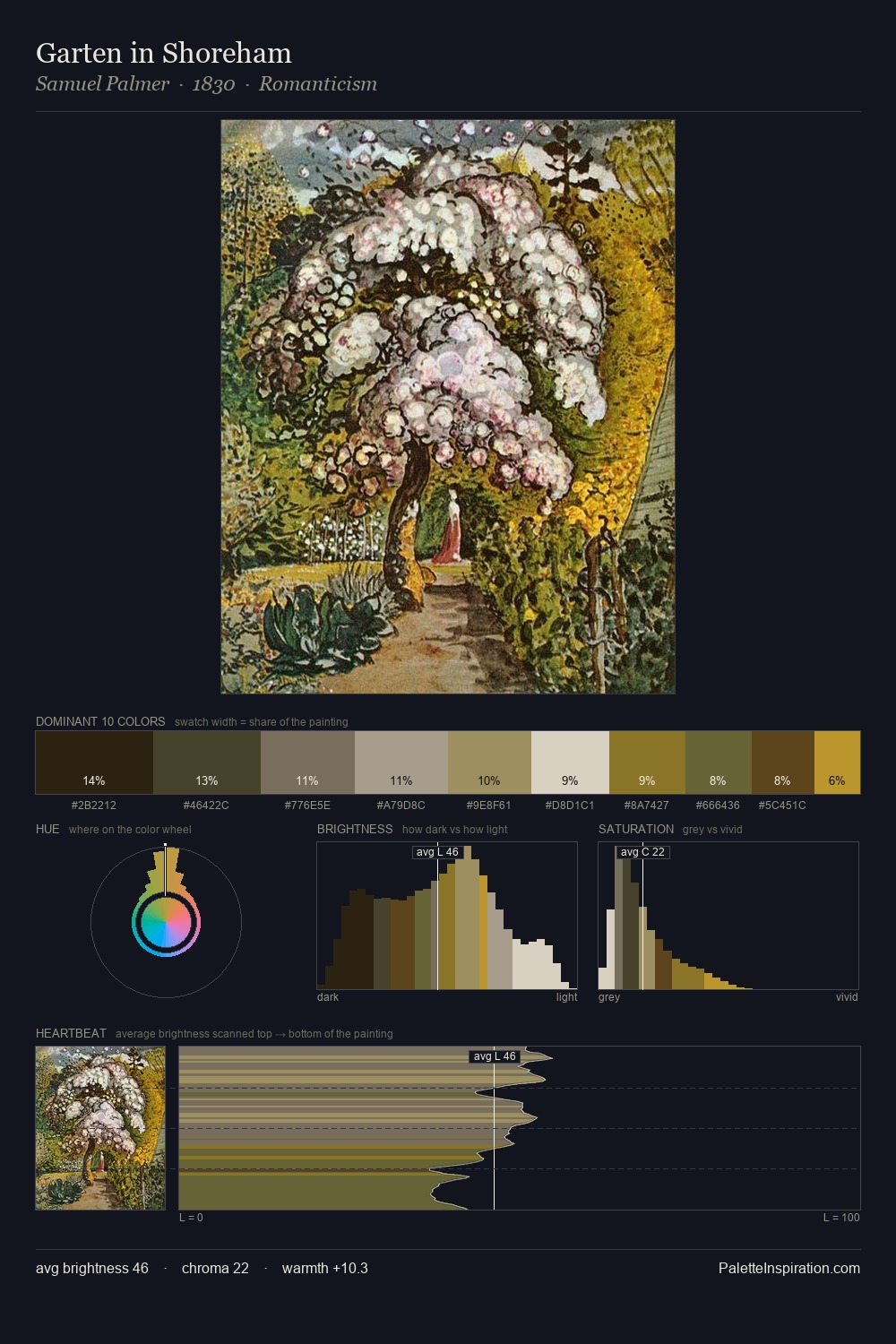The height and width of the screenshot is (1344, 896).
Task: Click the HUE section heading
Action: [47, 829]
